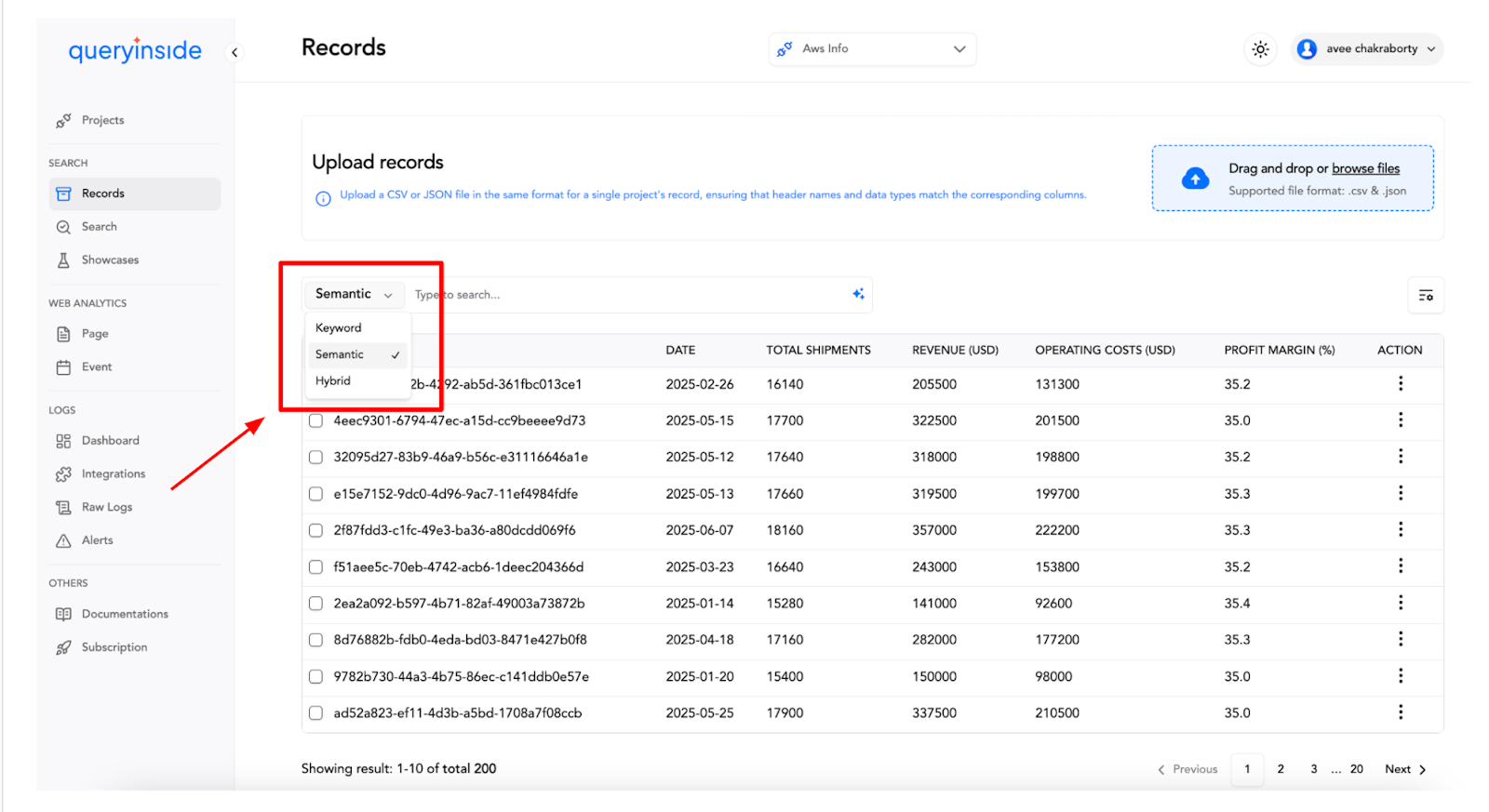Click the Projects icon in sidebar
The width and height of the screenshot is (1489, 812).
click(63, 121)
